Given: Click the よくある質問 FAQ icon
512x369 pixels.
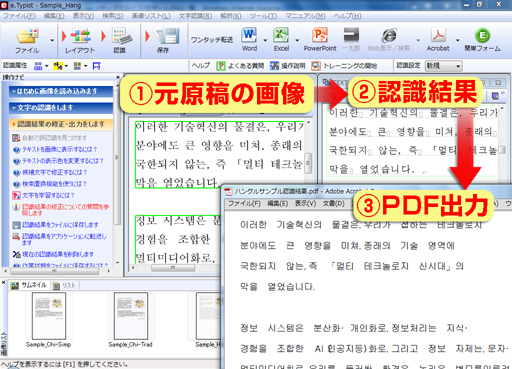Looking at the screenshot, I should (221, 66).
